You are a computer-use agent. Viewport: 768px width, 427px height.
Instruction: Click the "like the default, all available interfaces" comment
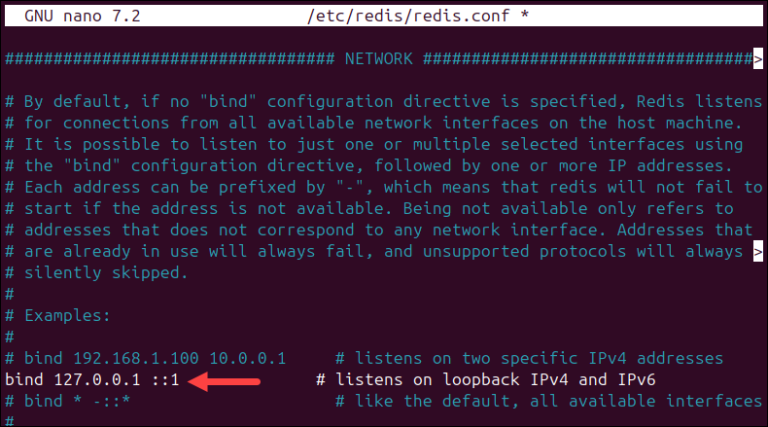548,401
